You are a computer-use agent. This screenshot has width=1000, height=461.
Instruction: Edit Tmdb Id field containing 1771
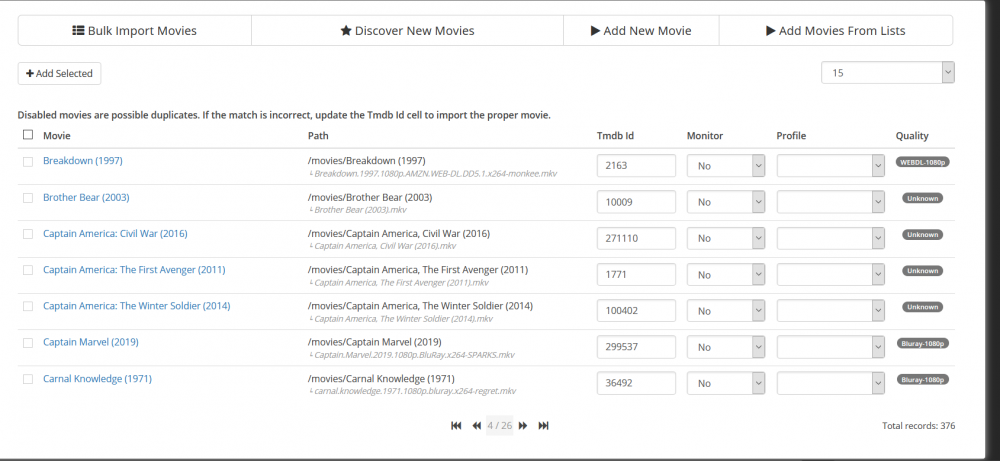636,275
